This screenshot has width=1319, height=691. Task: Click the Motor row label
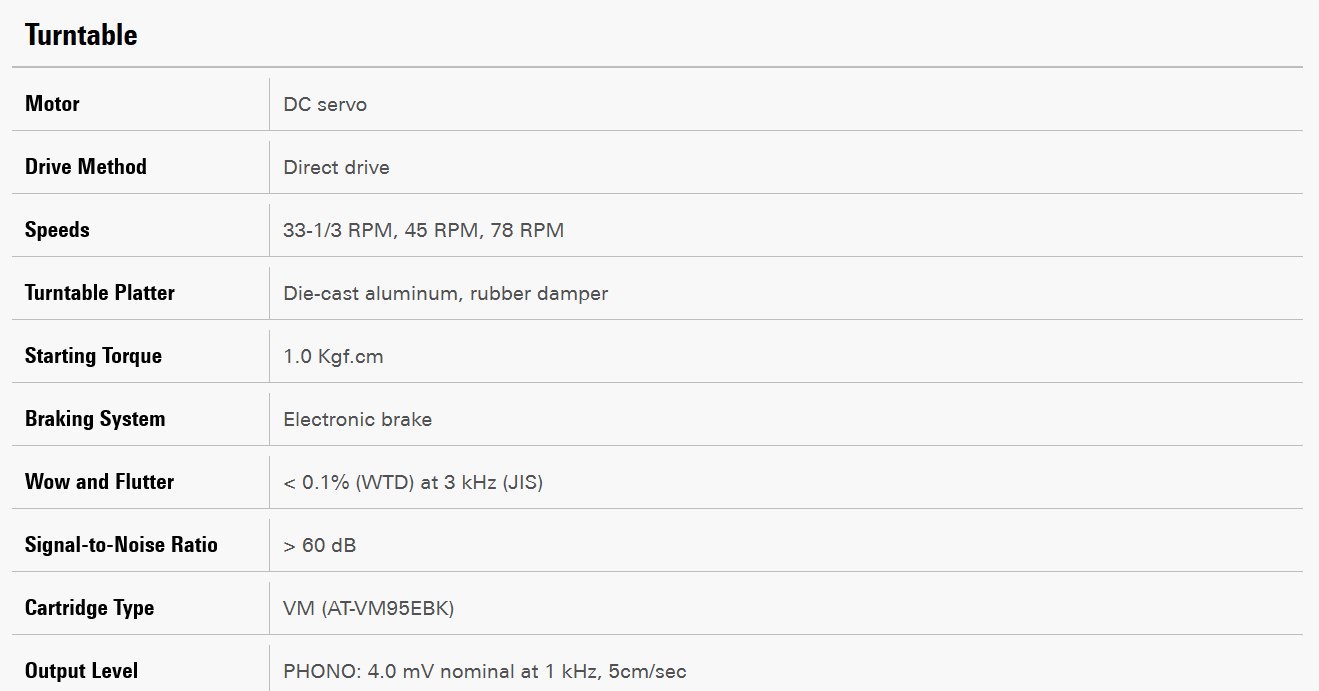[x=52, y=104]
